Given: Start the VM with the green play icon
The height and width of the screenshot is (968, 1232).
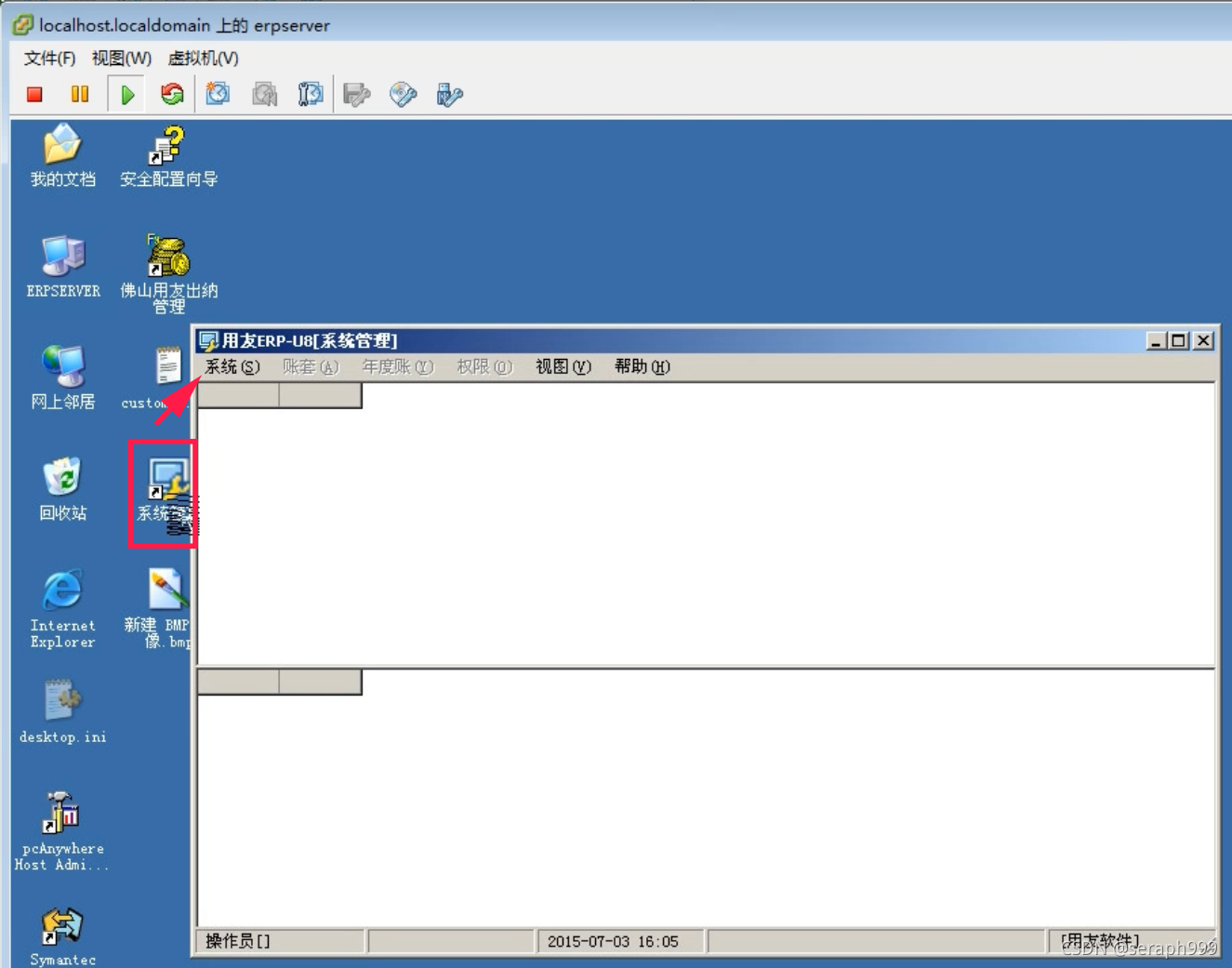Looking at the screenshot, I should click(127, 94).
